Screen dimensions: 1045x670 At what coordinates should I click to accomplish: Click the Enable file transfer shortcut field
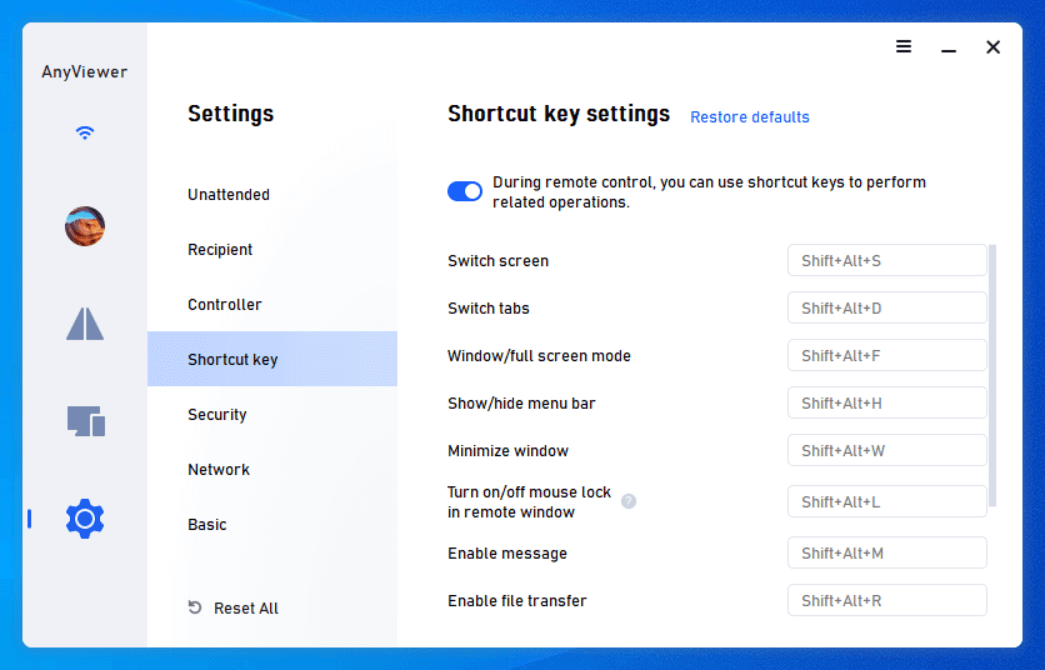pyautogui.click(x=886, y=601)
